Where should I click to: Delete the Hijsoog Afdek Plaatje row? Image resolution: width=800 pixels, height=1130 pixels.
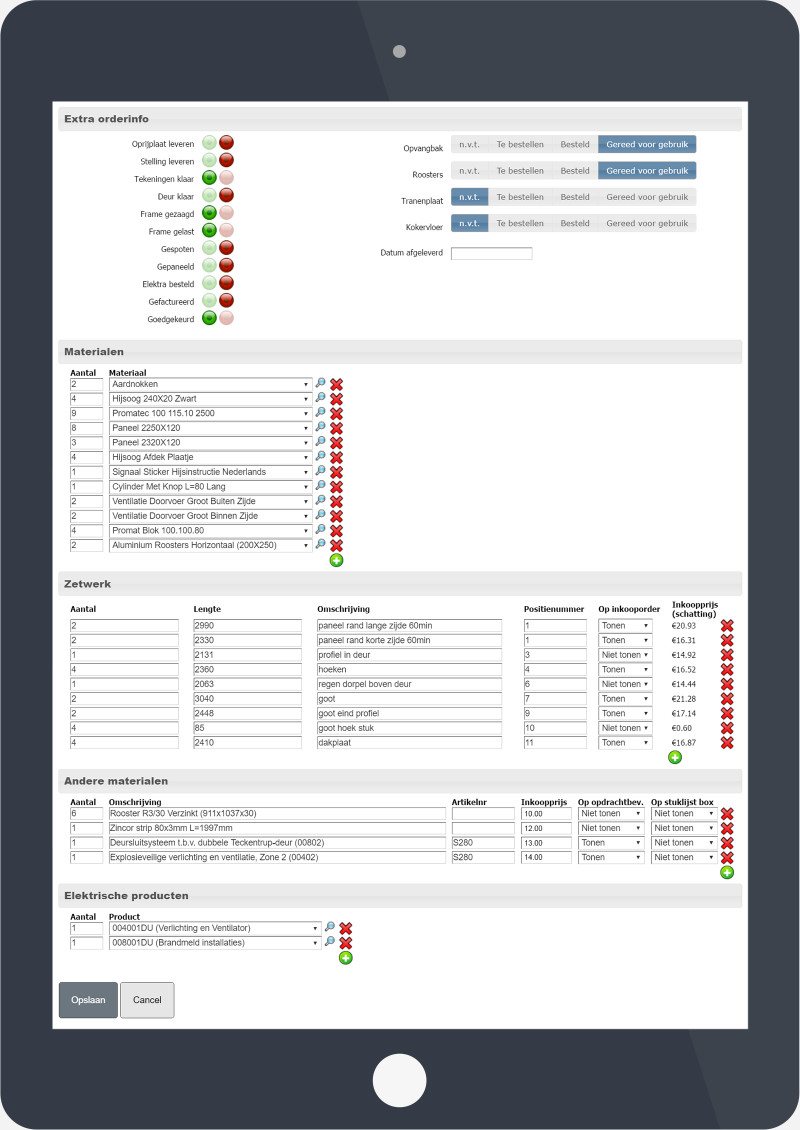(337, 458)
